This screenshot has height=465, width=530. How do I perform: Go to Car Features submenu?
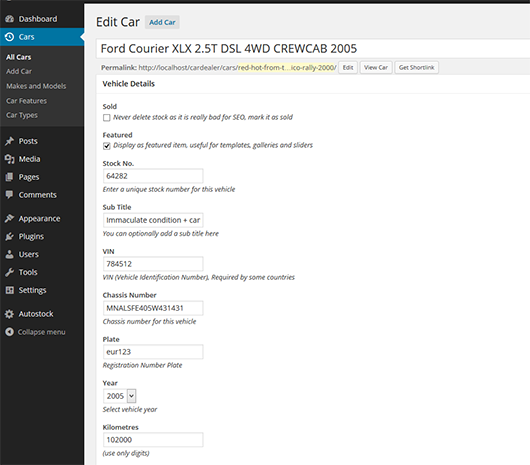tap(26, 101)
